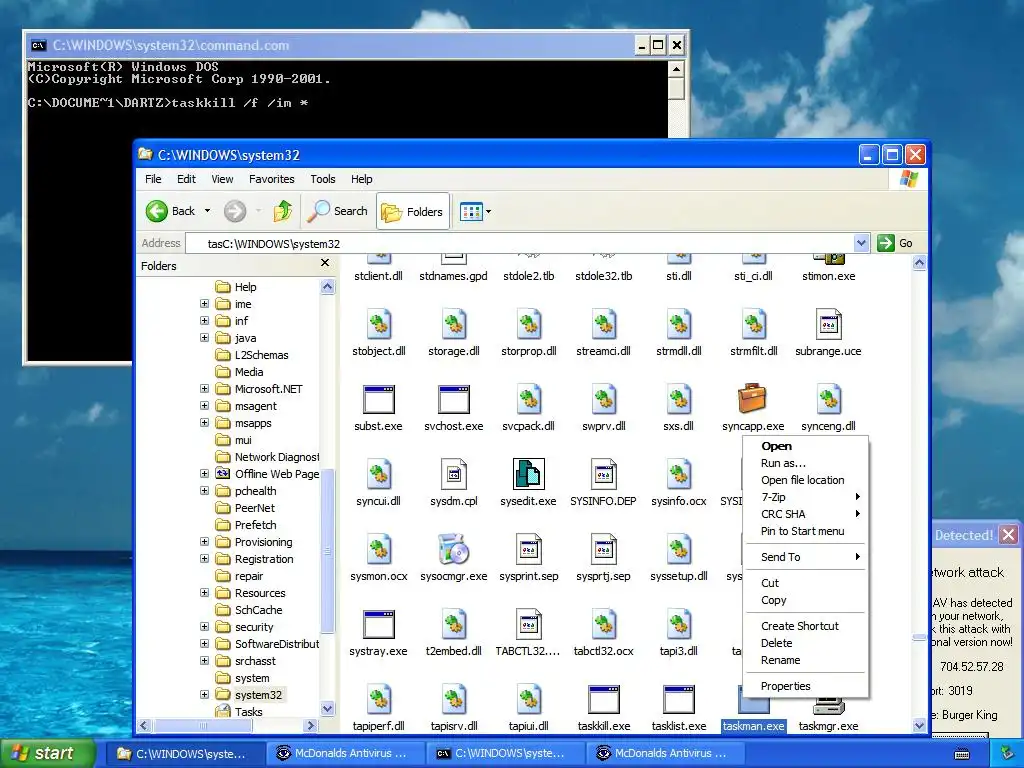
Task: Select the subst.exe file icon
Action: (379, 399)
